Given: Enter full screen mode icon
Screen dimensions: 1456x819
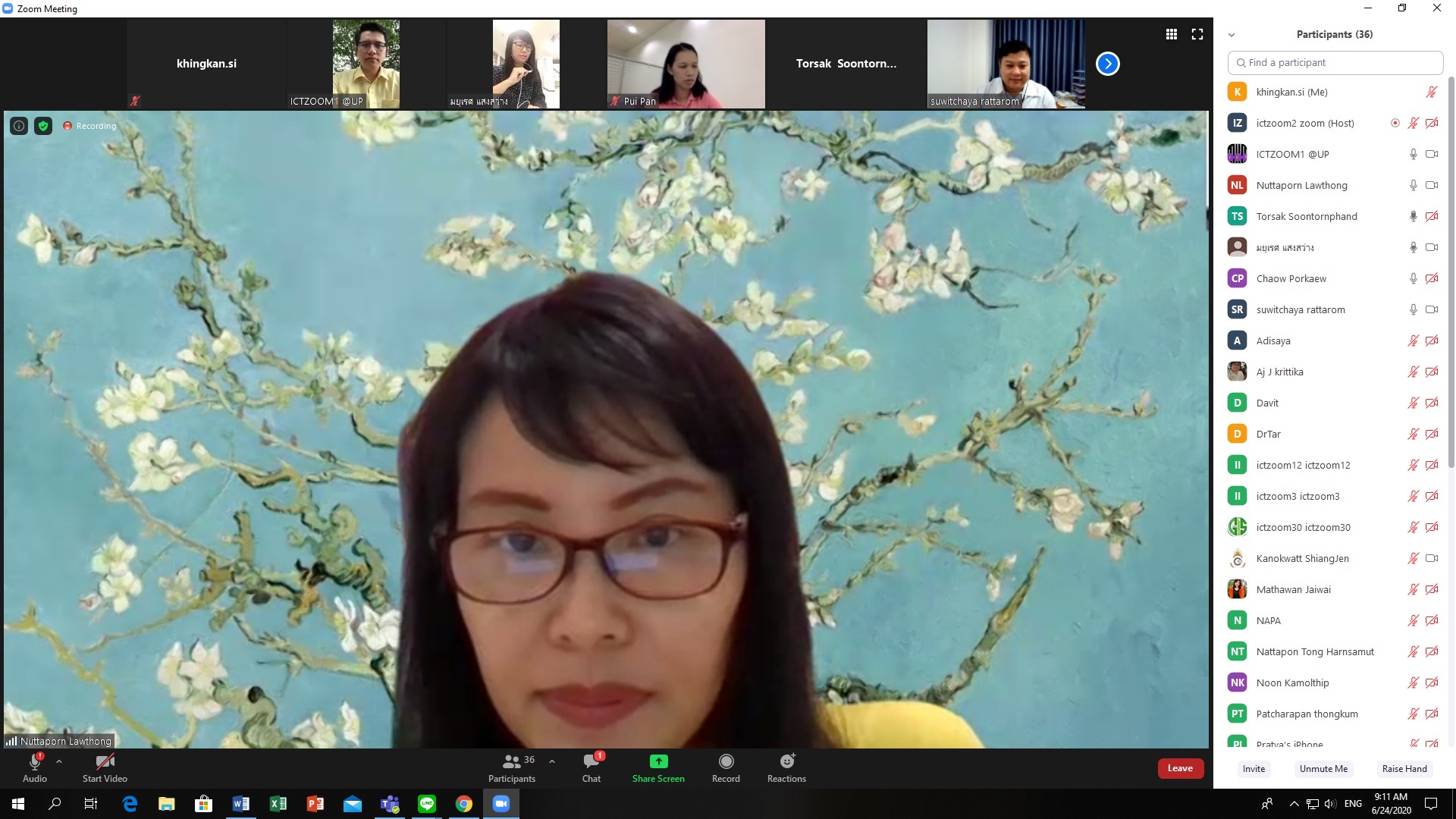Looking at the screenshot, I should click(1197, 34).
